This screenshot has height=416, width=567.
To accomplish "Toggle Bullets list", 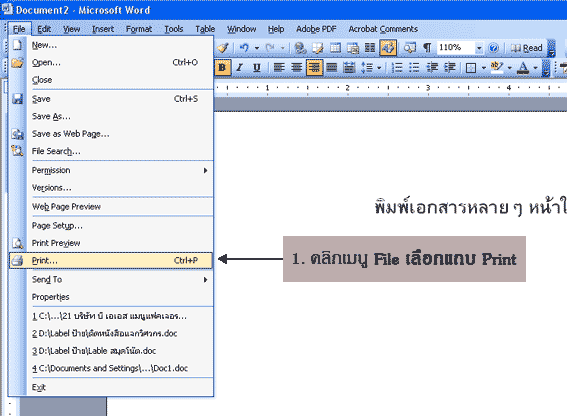I will [x=414, y=67].
